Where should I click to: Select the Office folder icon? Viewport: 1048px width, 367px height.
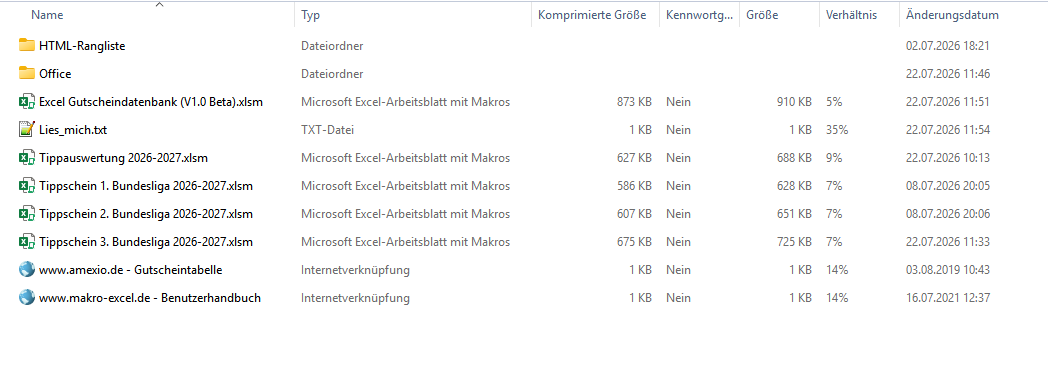pyautogui.click(x=27, y=74)
